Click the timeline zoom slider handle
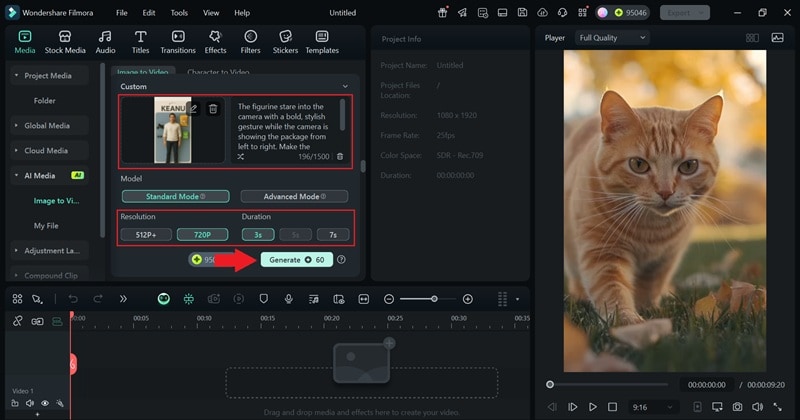Viewport: 800px width, 420px height. tap(434, 299)
